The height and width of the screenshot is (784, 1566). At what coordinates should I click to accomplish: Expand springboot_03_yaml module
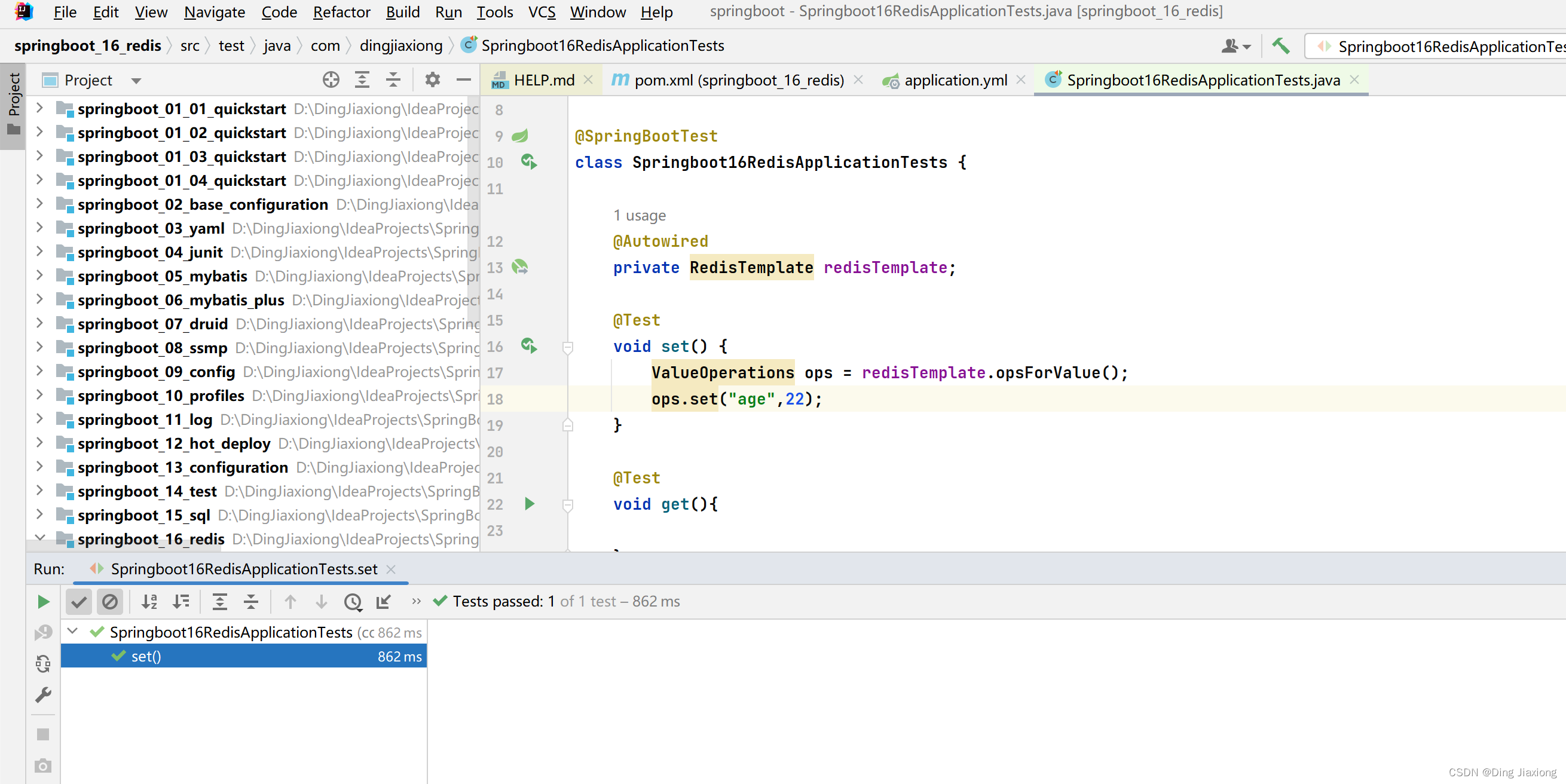[39, 228]
